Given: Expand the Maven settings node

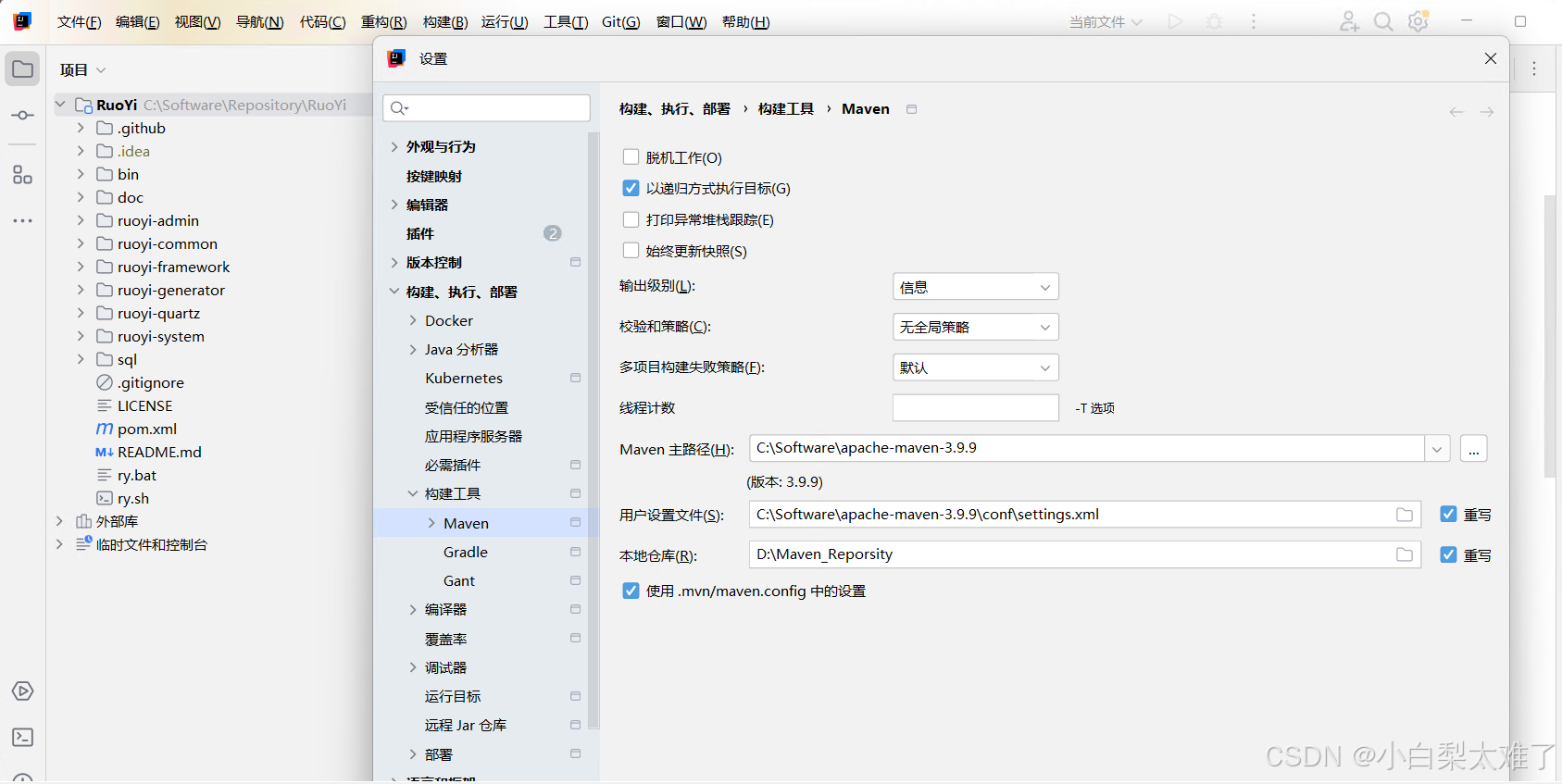Looking at the screenshot, I should tap(431, 523).
